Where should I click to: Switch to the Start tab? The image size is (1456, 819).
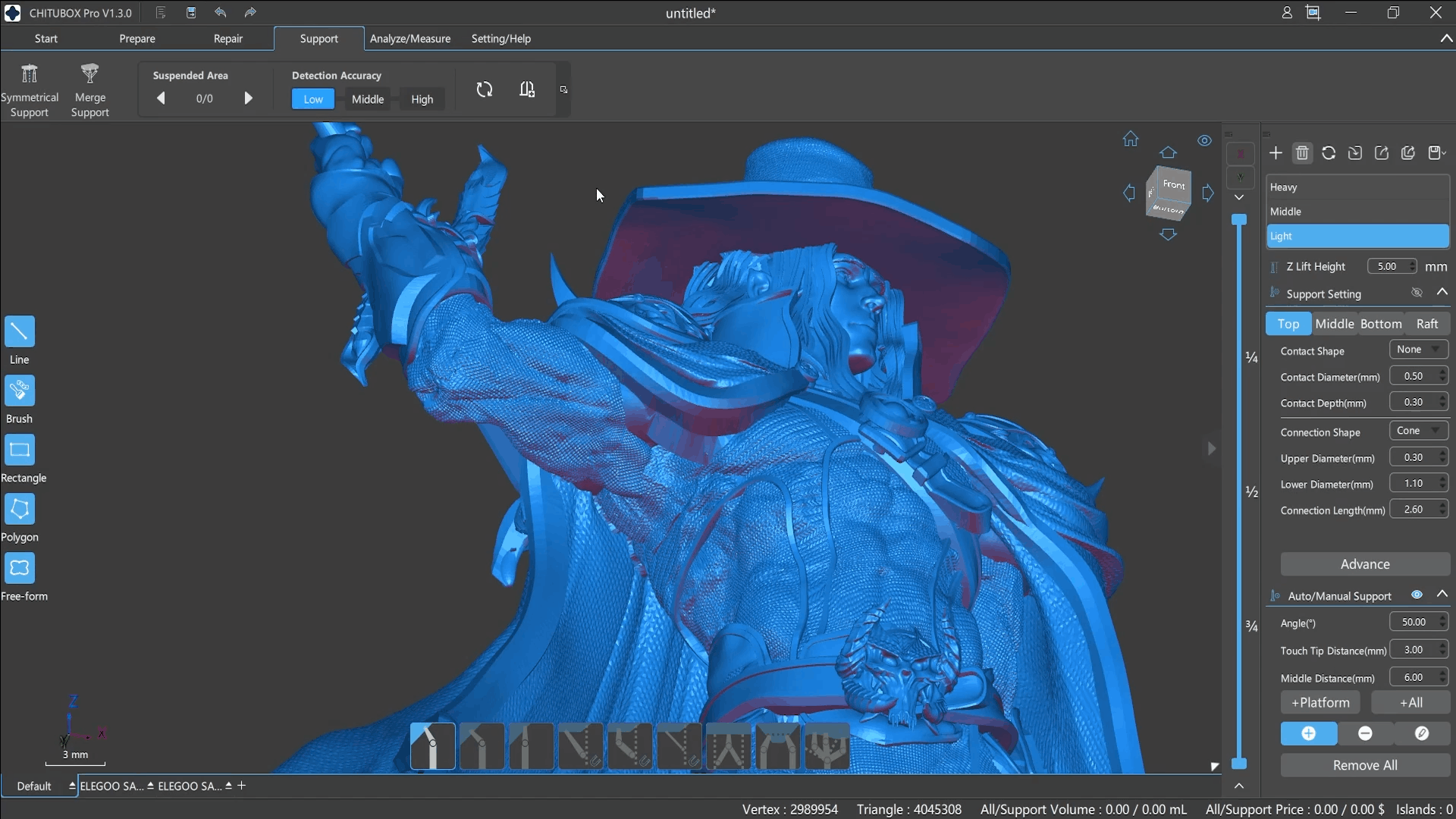click(46, 39)
